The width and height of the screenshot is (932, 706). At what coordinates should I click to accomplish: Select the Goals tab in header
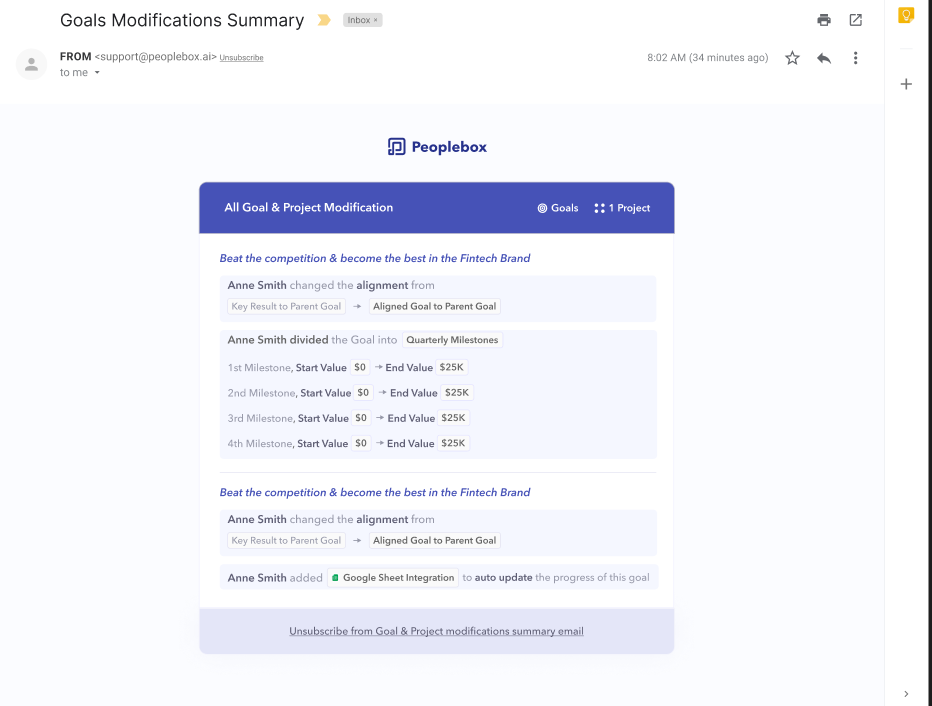pyautogui.click(x=558, y=208)
